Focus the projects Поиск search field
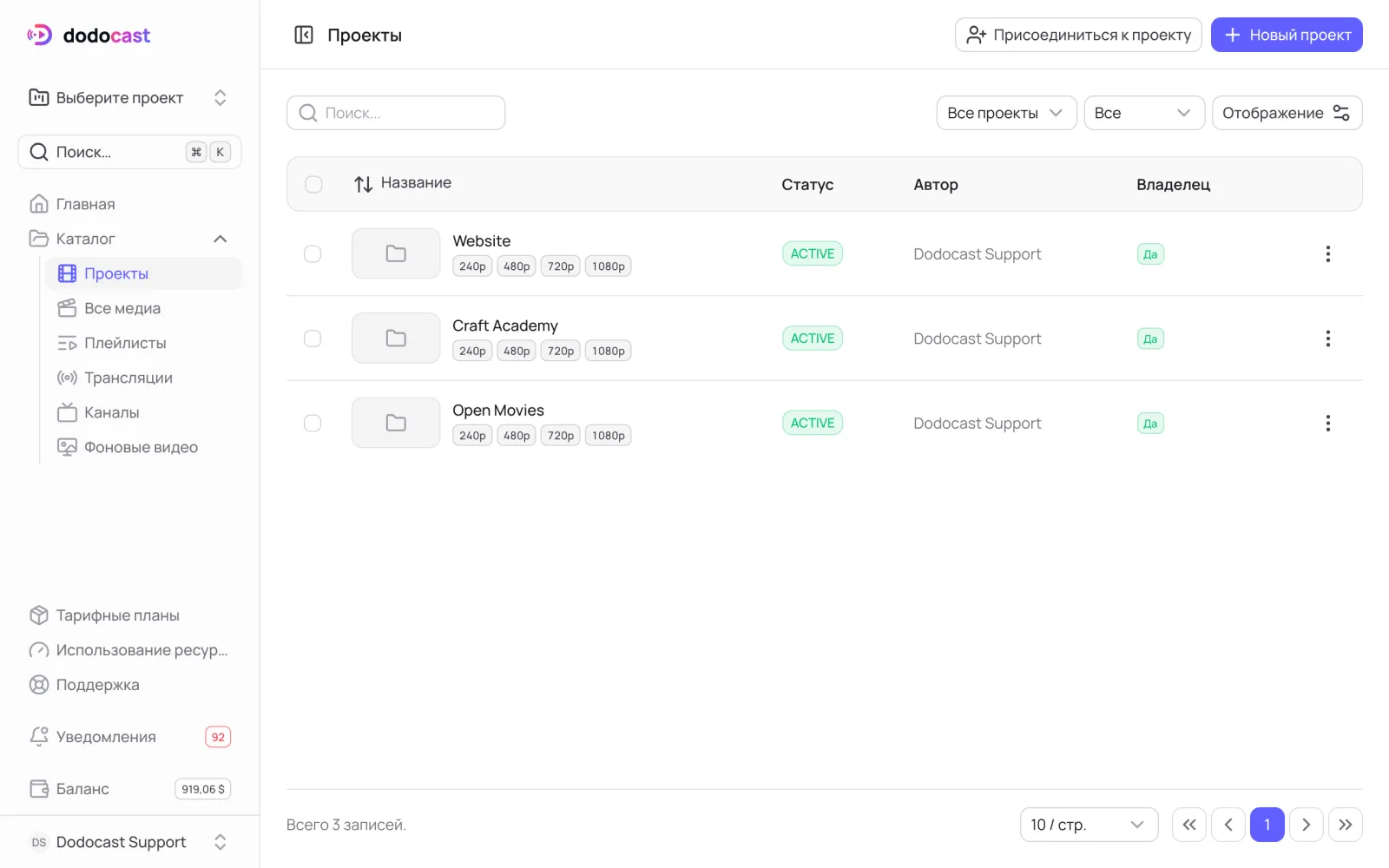Screen dimensions: 1389x868 (396, 113)
